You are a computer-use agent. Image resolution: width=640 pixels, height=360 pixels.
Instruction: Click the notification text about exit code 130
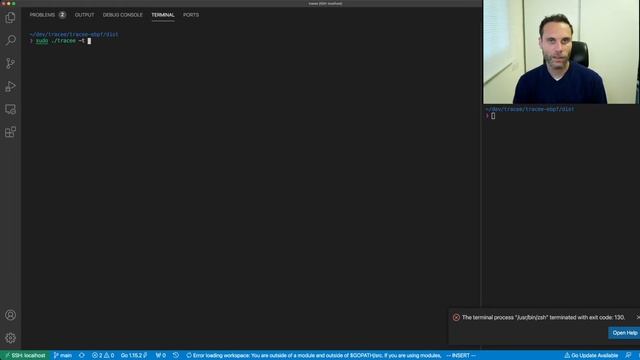pos(543,317)
